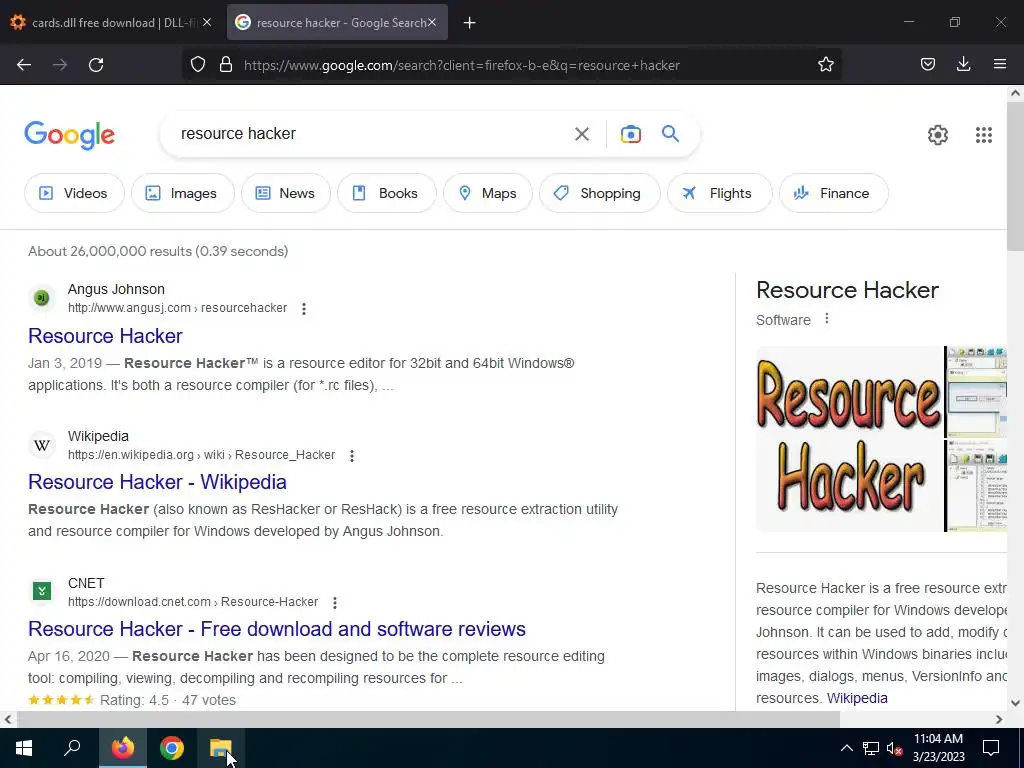The image size is (1024, 768).
Task: Save page to Pocket
Action: click(927, 65)
